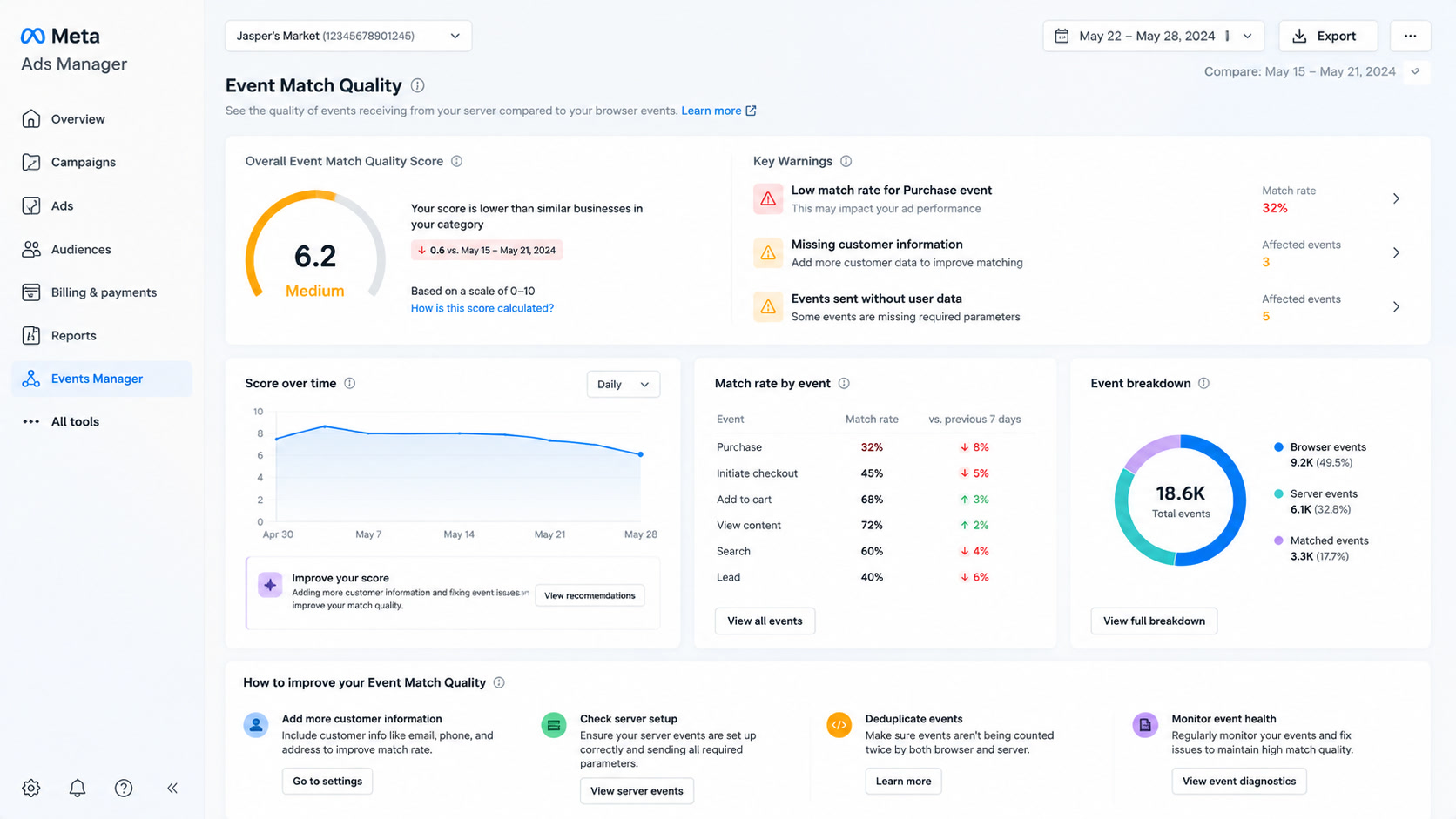Open the more options ellipsis menu
This screenshot has width=1456, height=819.
(x=1411, y=36)
